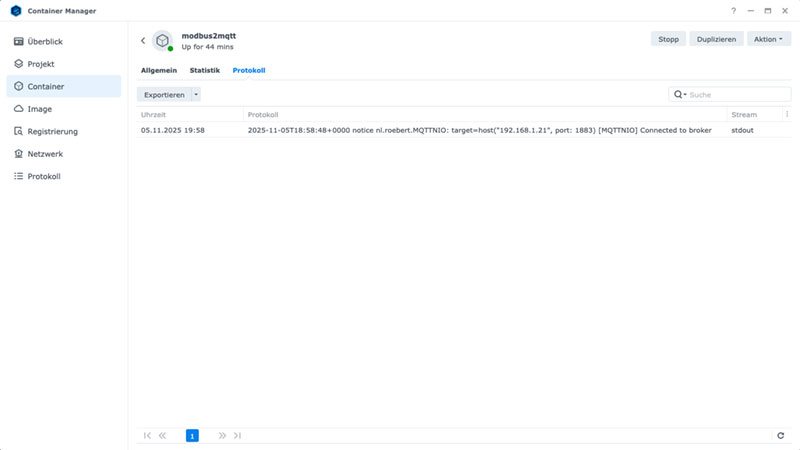Open Überblick in the sidebar

pos(45,42)
